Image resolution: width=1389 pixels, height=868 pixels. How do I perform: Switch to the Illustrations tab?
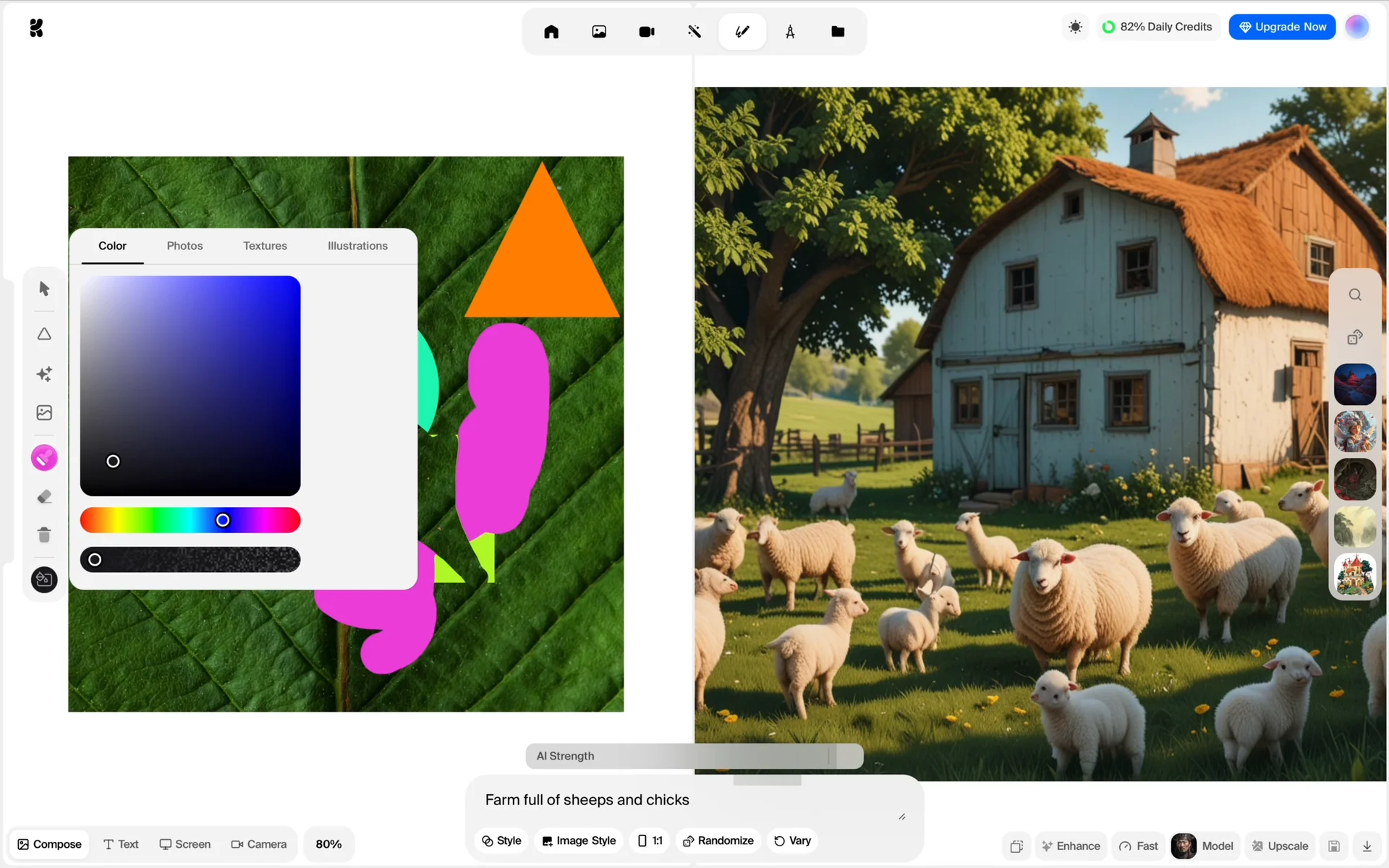click(x=357, y=246)
